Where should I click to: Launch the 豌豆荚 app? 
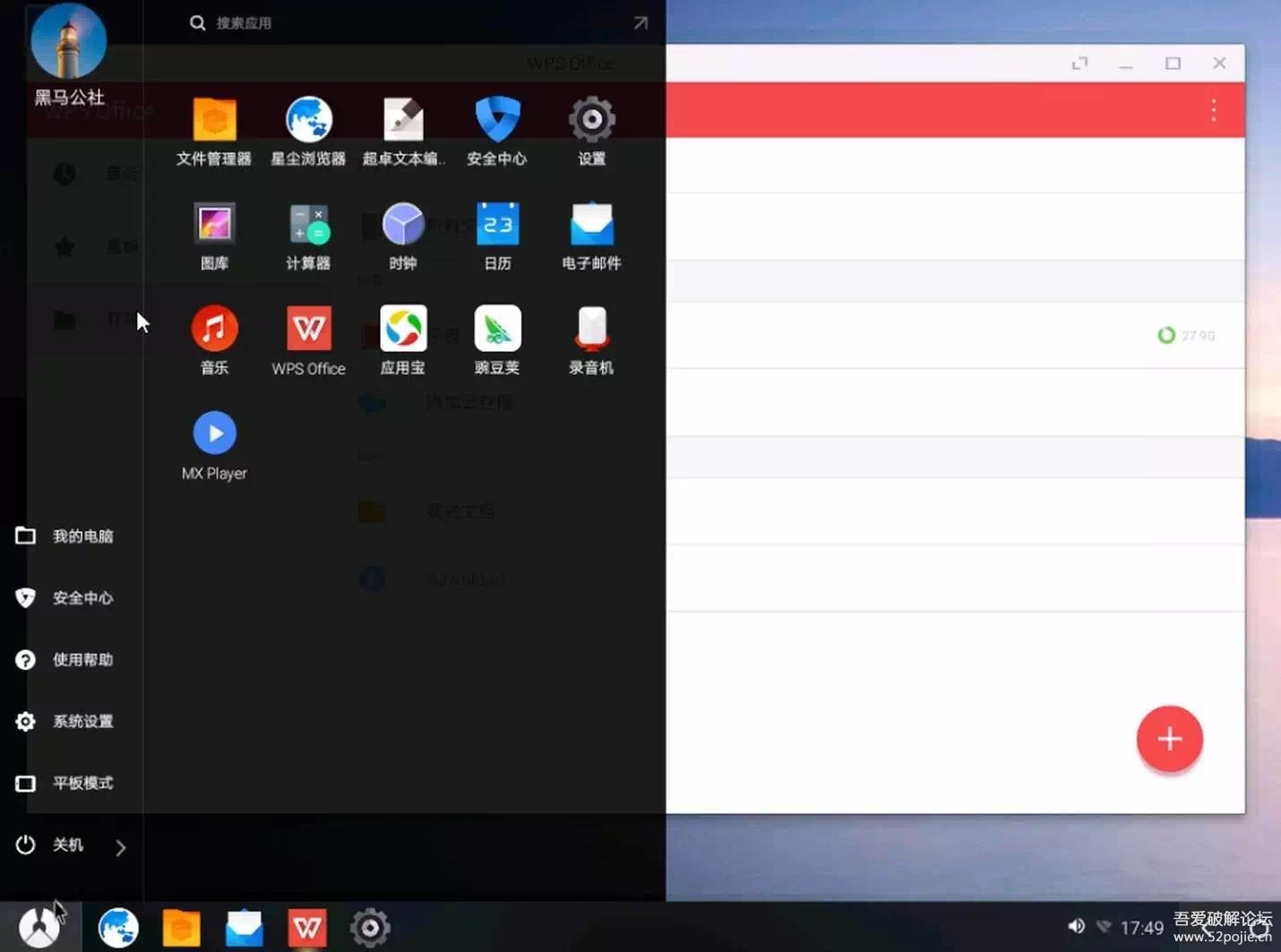pyautogui.click(x=497, y=329)
